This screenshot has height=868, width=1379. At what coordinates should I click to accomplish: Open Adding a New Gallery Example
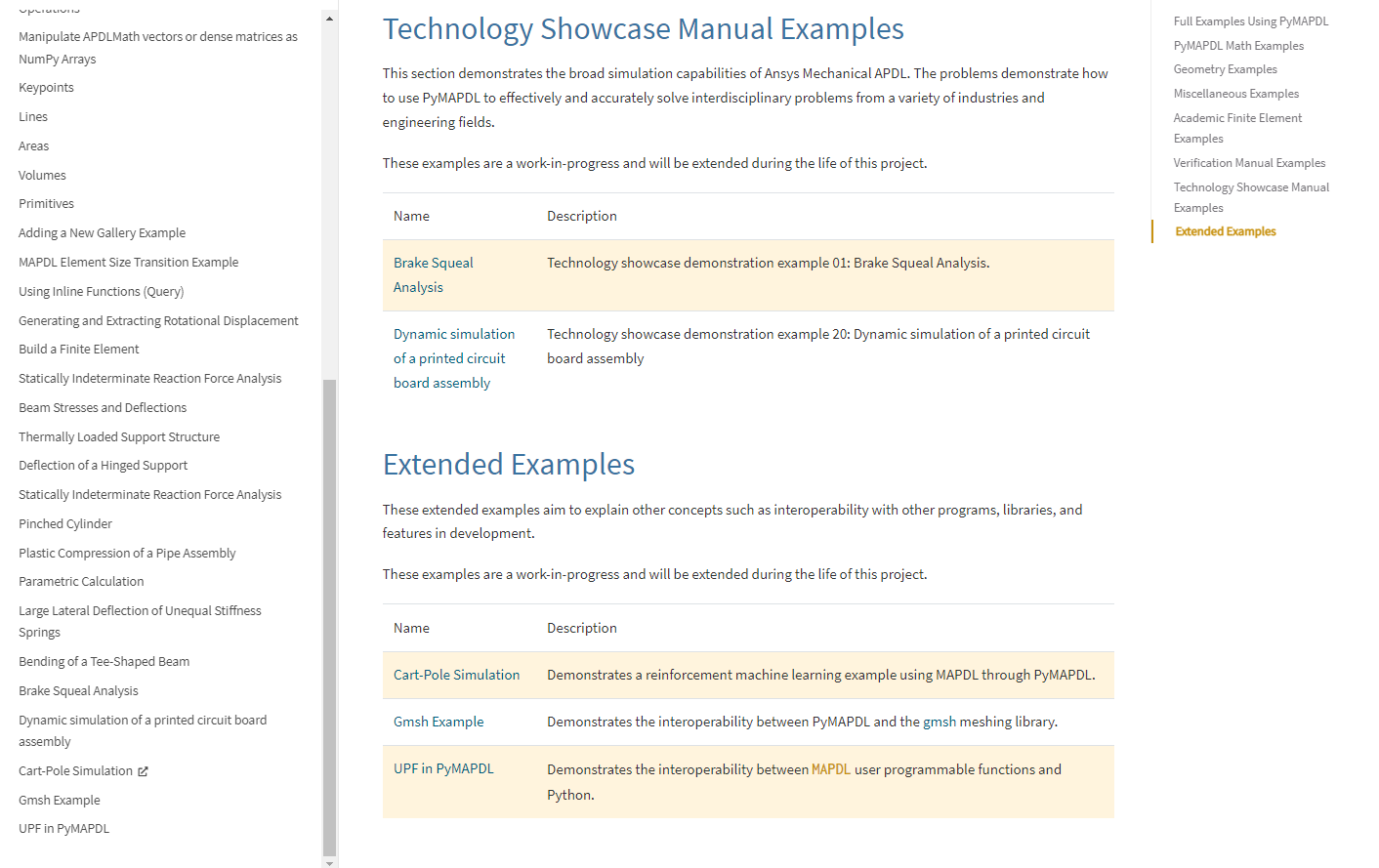(x=102, y=233)
